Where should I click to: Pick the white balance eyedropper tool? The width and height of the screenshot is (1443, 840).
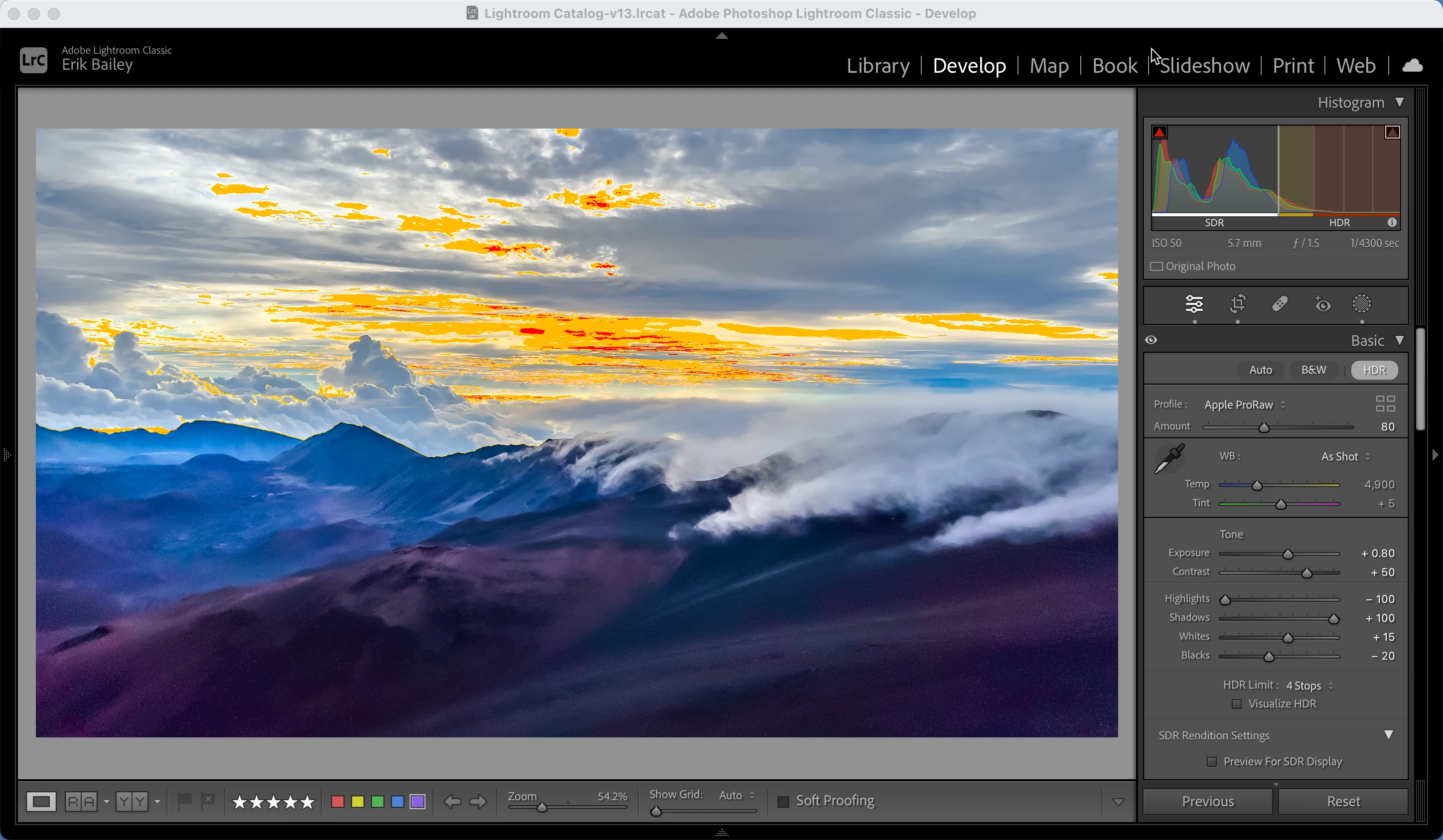1169,459
